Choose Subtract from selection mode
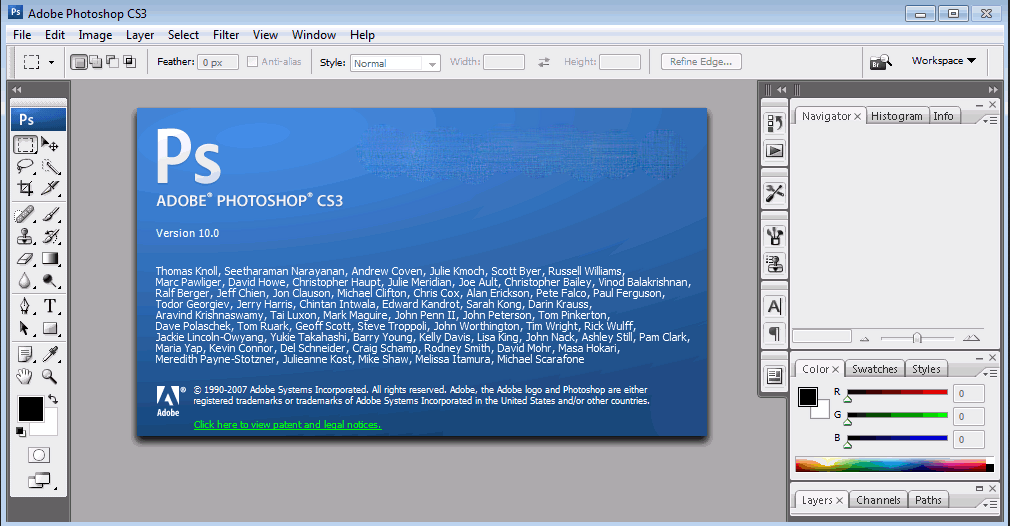 point(112,62)
